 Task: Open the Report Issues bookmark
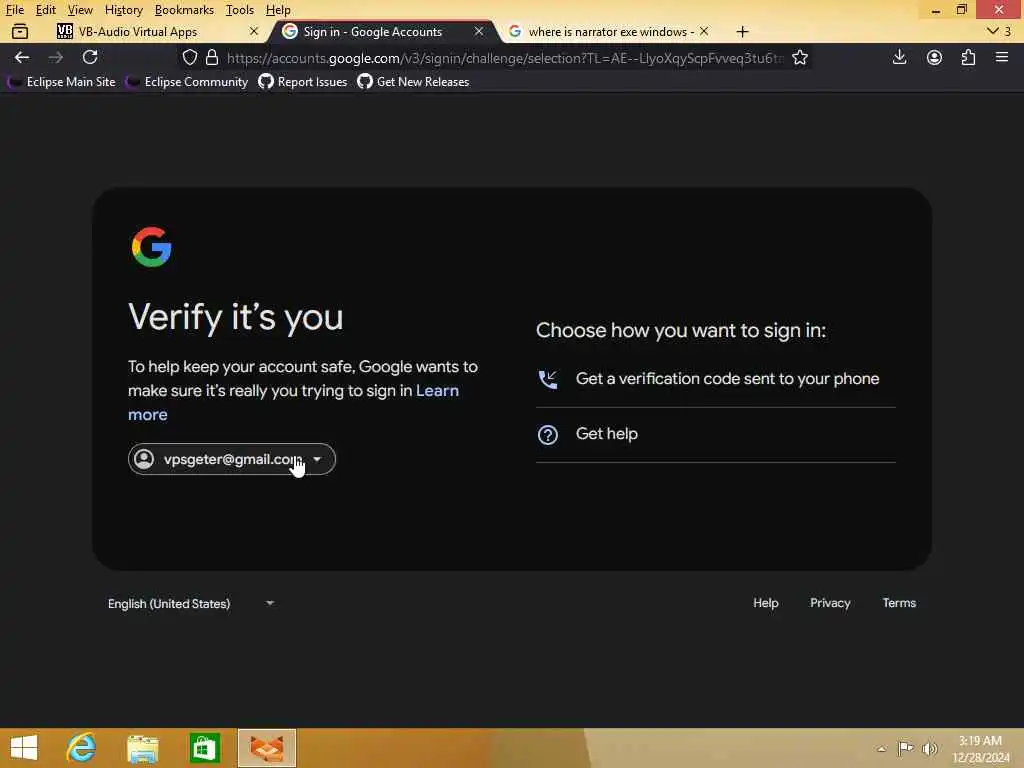click(302, 82)
